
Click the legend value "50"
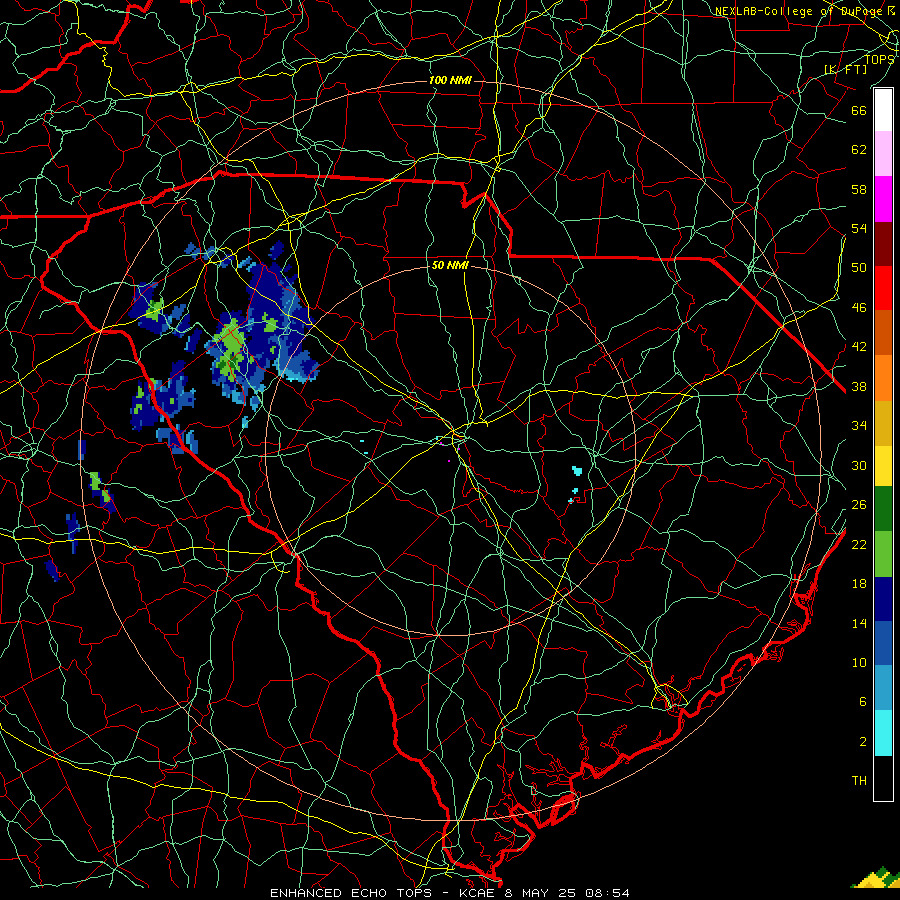coord(859,267)
